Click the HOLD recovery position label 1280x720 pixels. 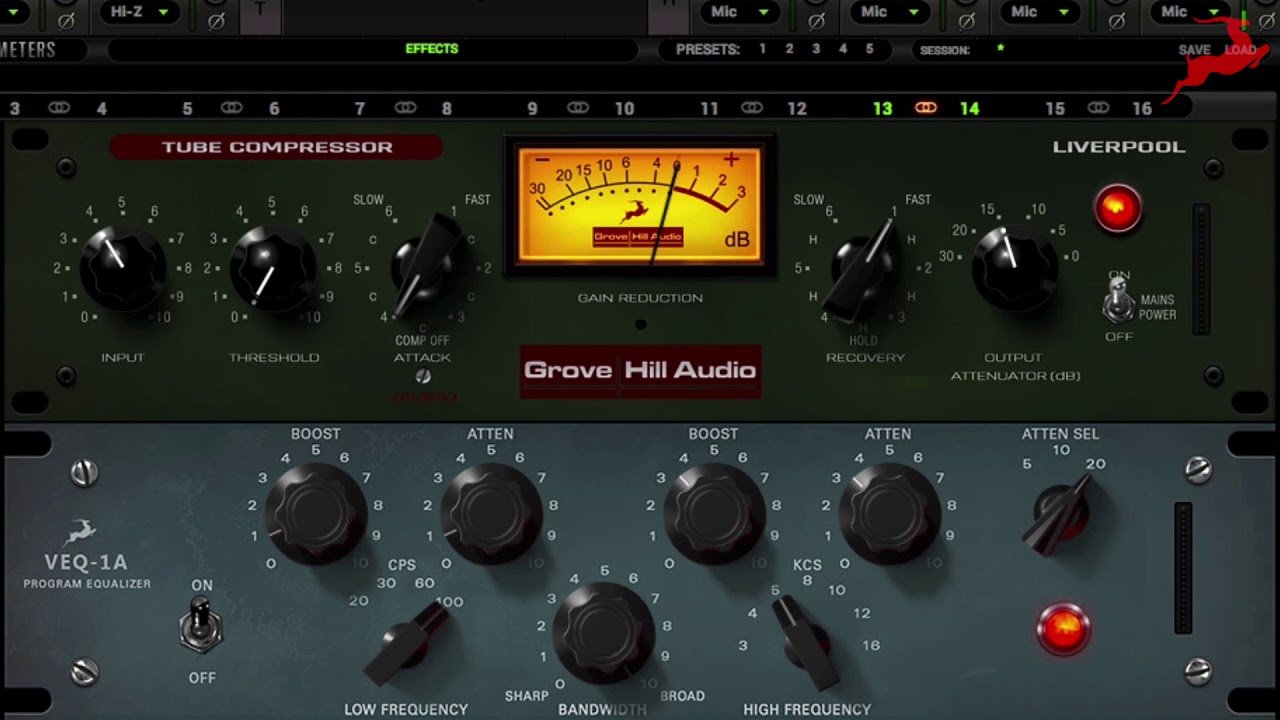[x=863, y=341]
